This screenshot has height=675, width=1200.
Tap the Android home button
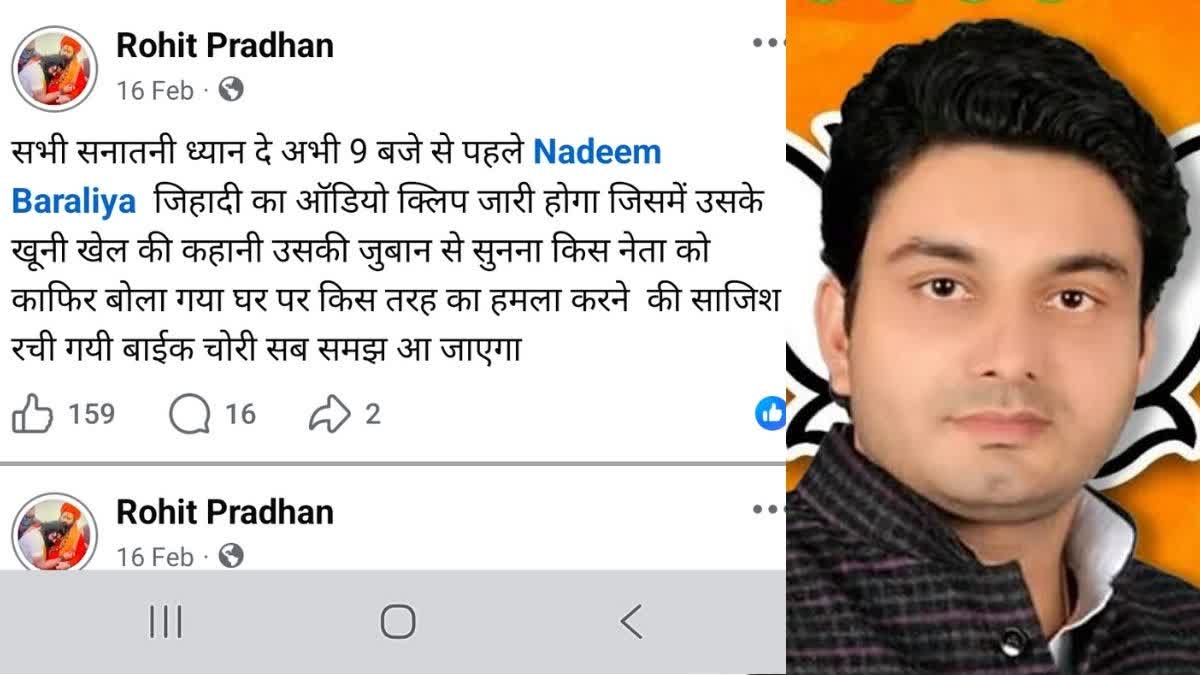point(398,622)
